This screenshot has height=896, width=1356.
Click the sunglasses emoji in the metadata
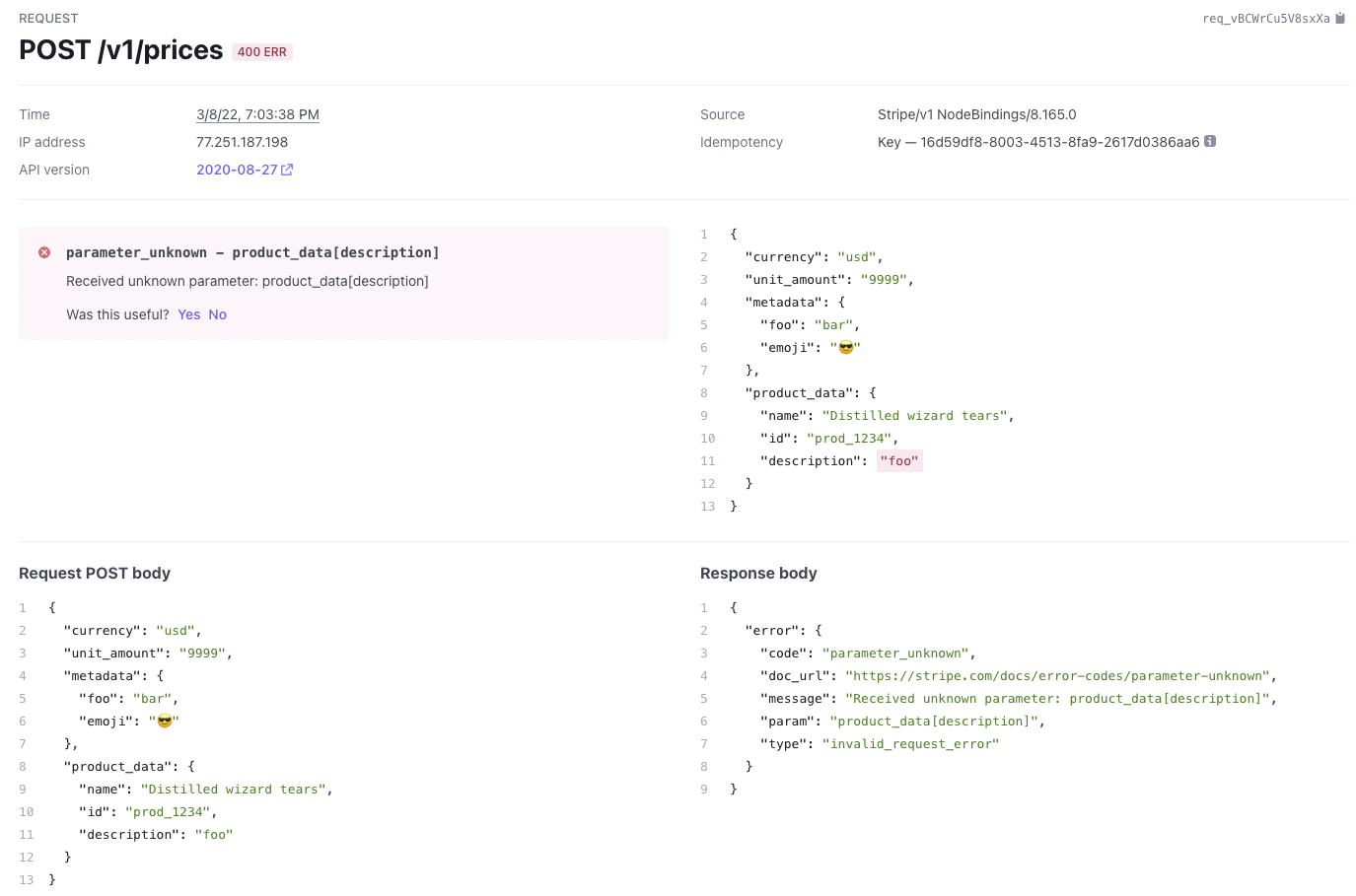[845, 346]
